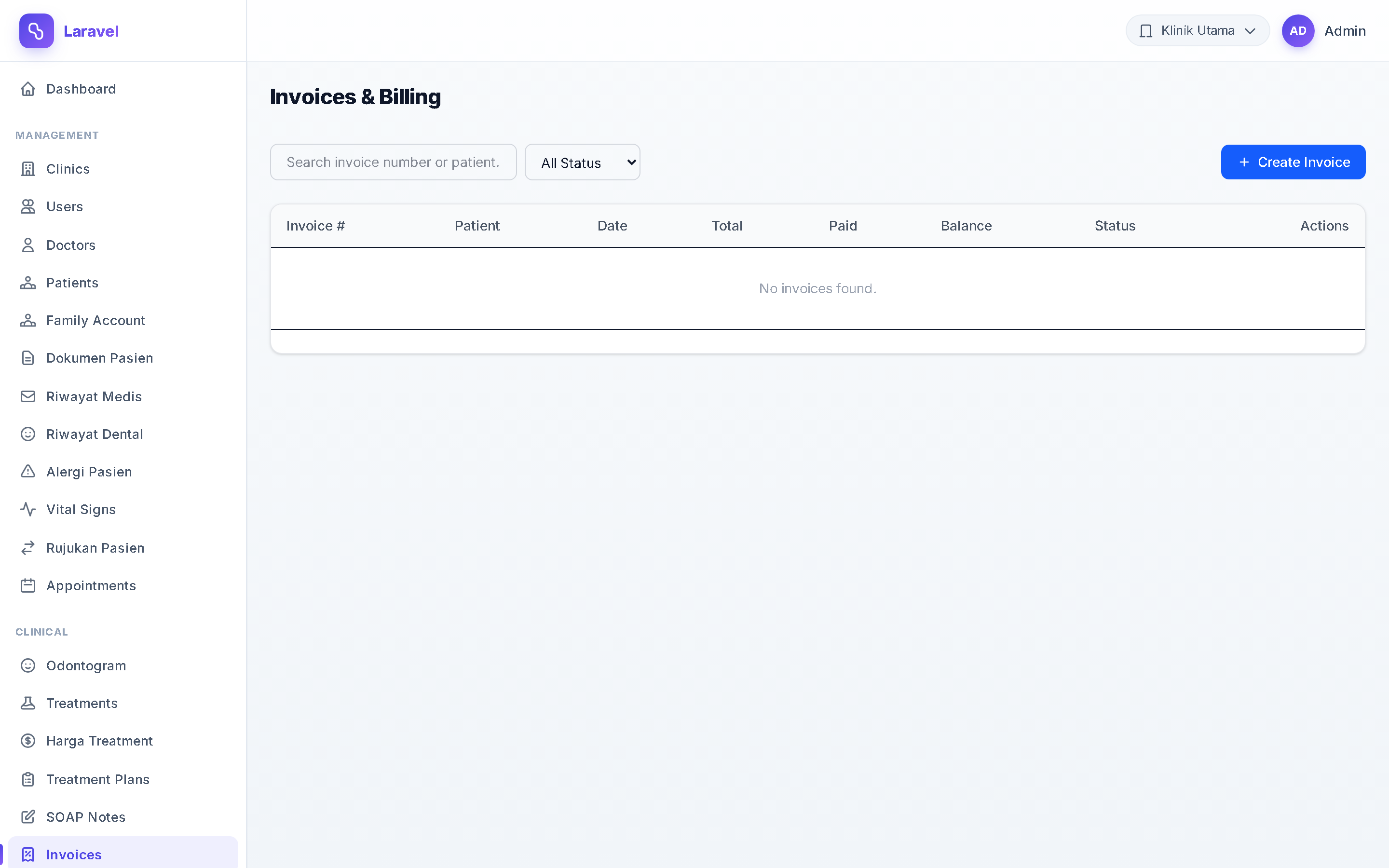Click the Invoices & Billing heading
The image size is (1389, 868).
pos(355,97)
